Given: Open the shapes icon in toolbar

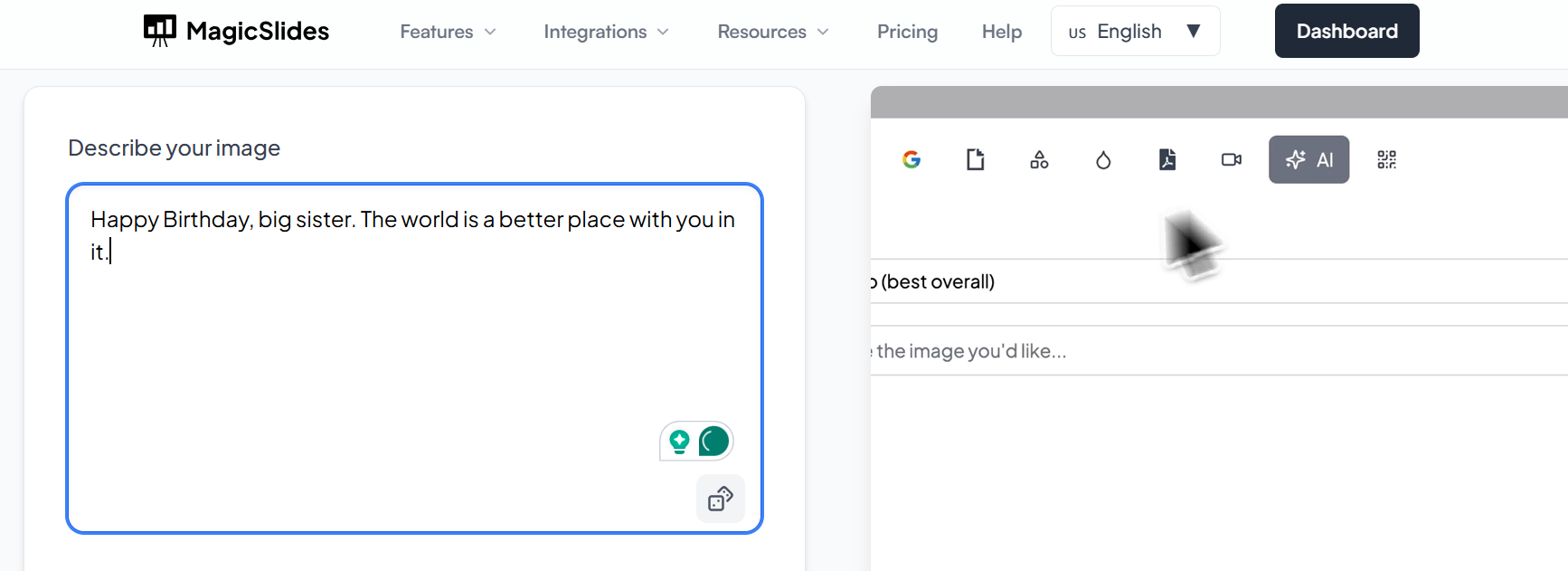Looking at the screenshot, I should pos(1039,160).
